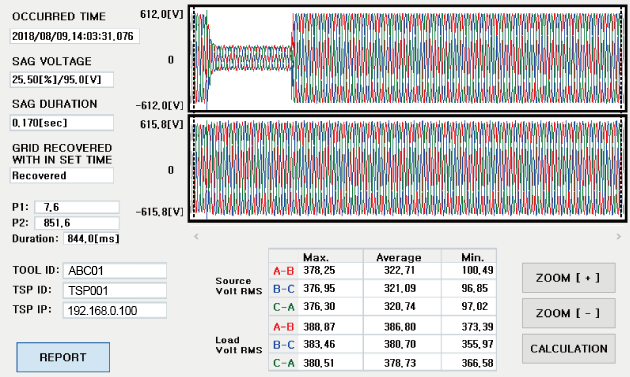The height and width of the screenshot is (377, 630).
Task: Click the load voltage waveform graph
Action: 407,169
